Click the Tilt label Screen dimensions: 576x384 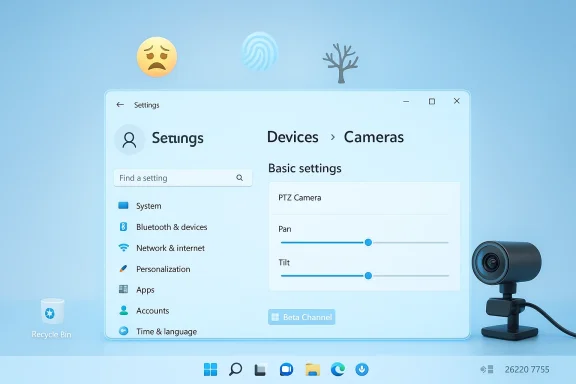[284, 262]
